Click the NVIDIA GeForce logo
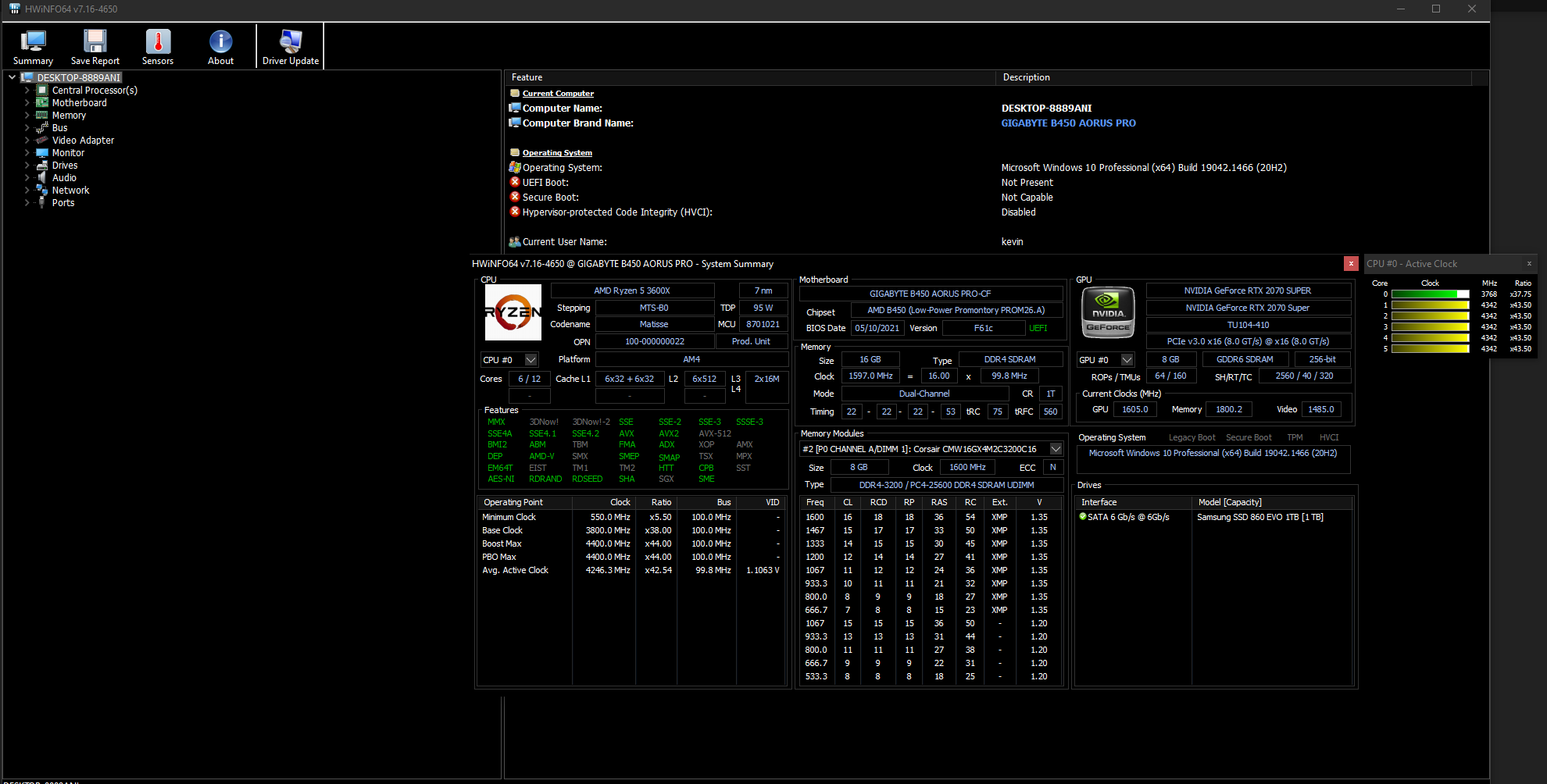Image resolution: width=1547 pixels, height=784 pixels. pyautogui.click(x=1108, y=312)
